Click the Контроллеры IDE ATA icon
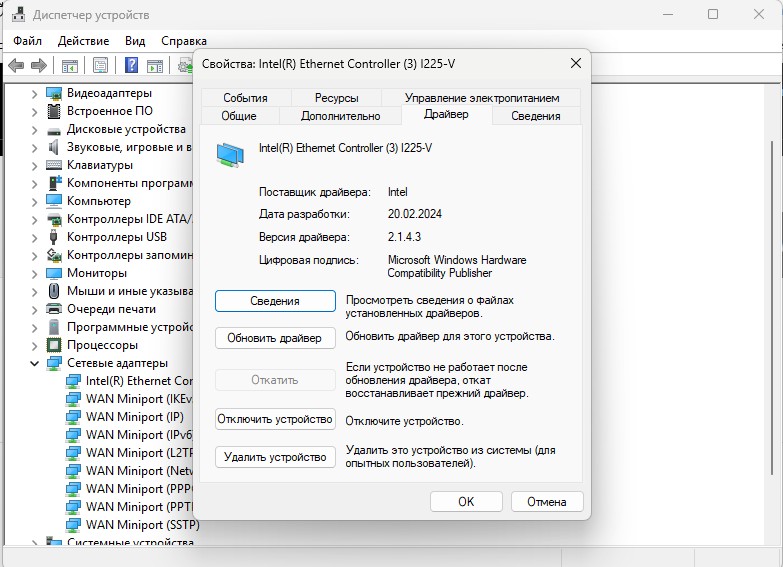The image size is (783, 567). 54,219
